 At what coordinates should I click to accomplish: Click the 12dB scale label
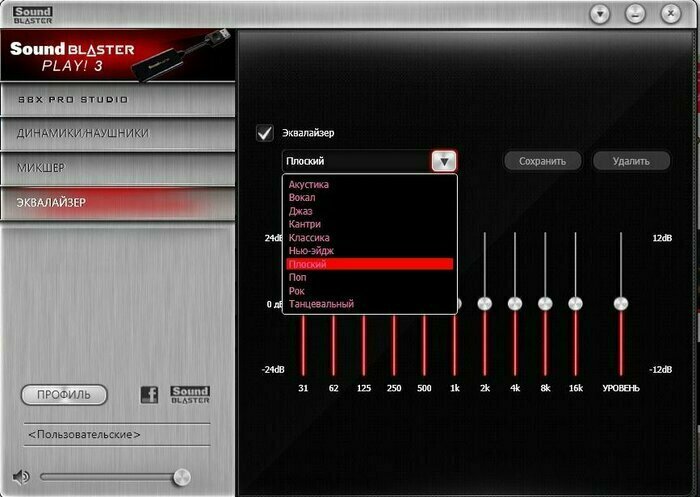pos(662,238)
